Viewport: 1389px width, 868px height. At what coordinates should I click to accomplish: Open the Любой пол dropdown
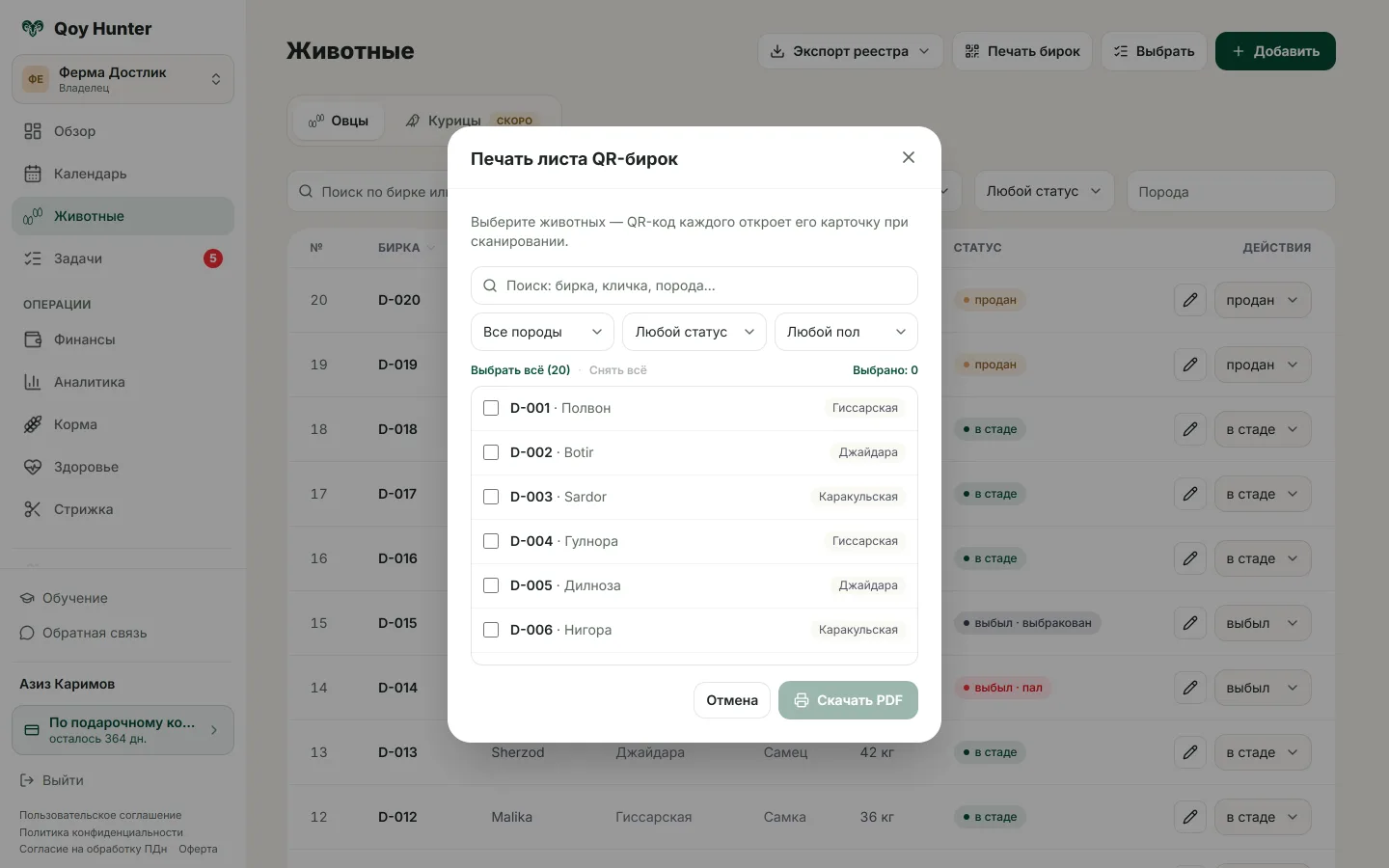(846, 332)
